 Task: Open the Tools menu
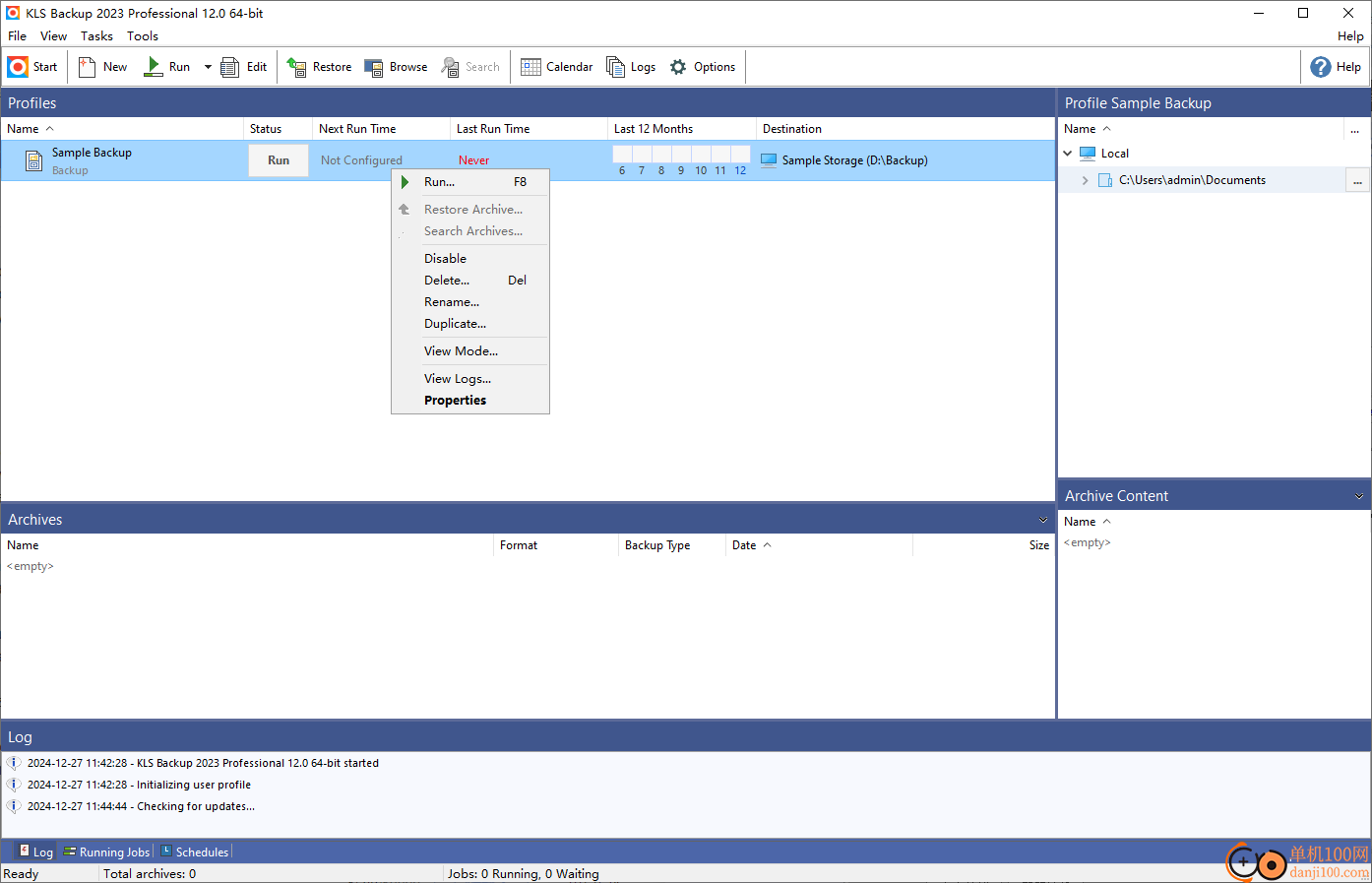143,36
